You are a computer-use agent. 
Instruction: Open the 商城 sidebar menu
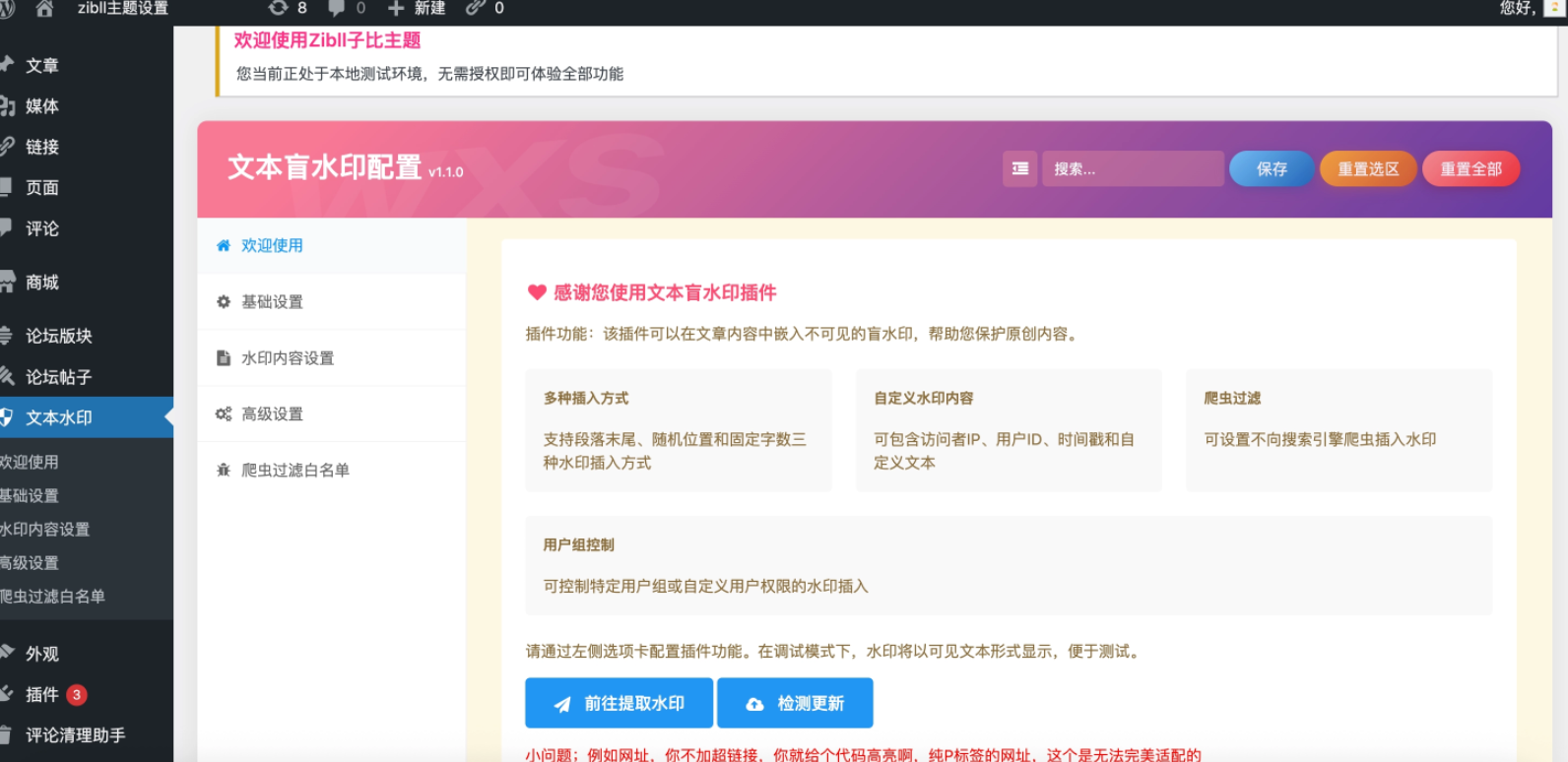tap(42, 283)
